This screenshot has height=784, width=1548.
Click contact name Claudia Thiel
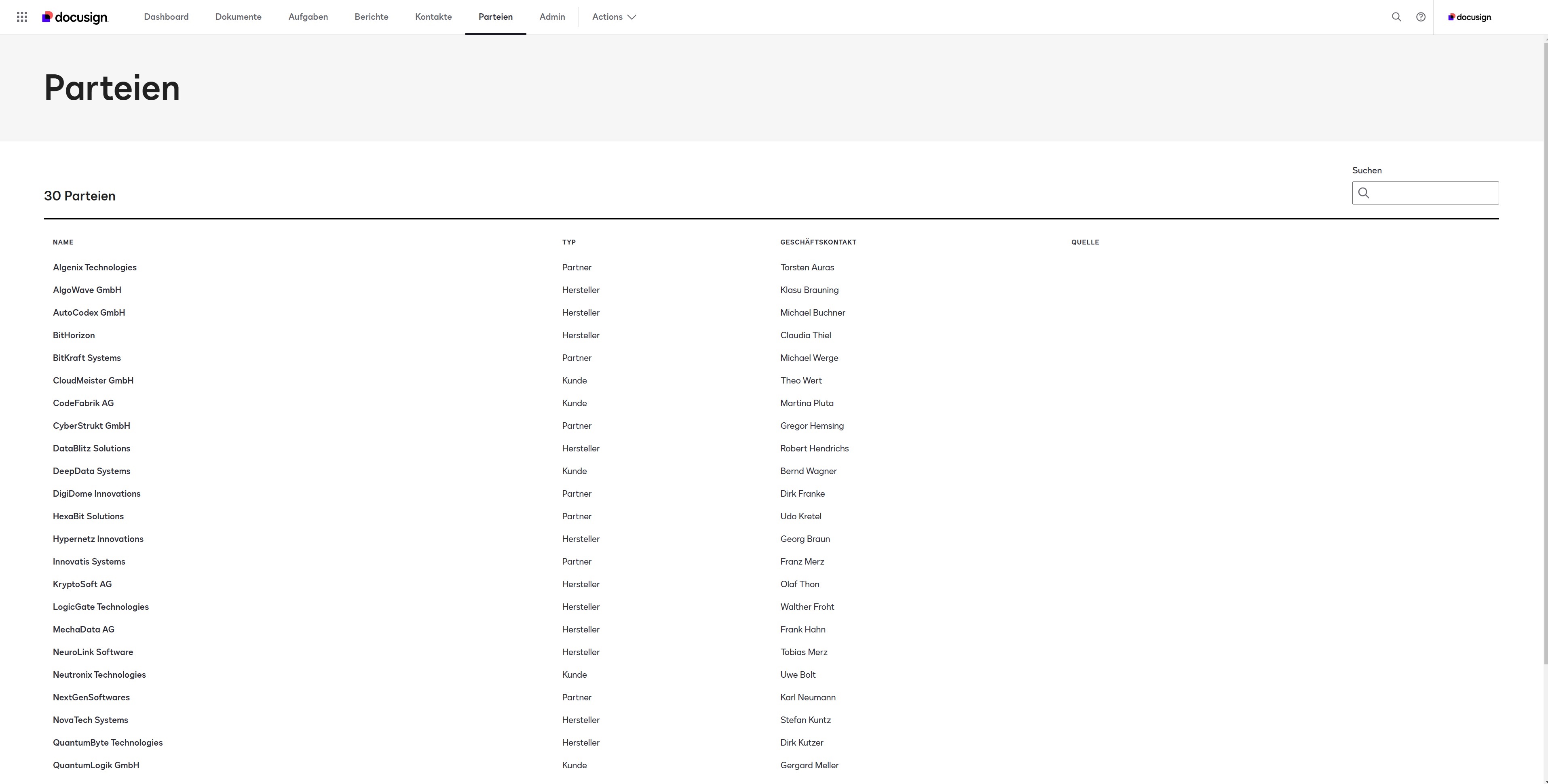[x=806, y=335]
